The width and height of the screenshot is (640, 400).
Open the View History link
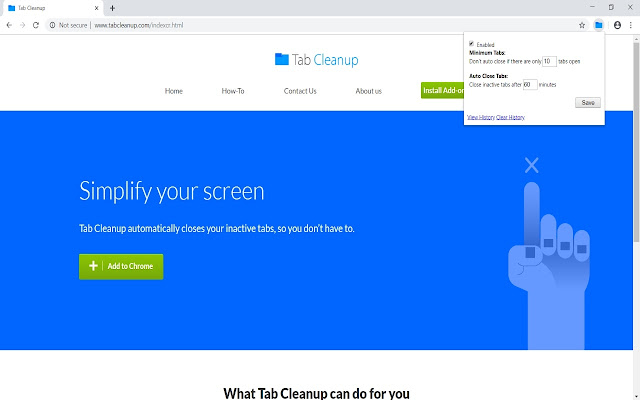pos(481,117)
